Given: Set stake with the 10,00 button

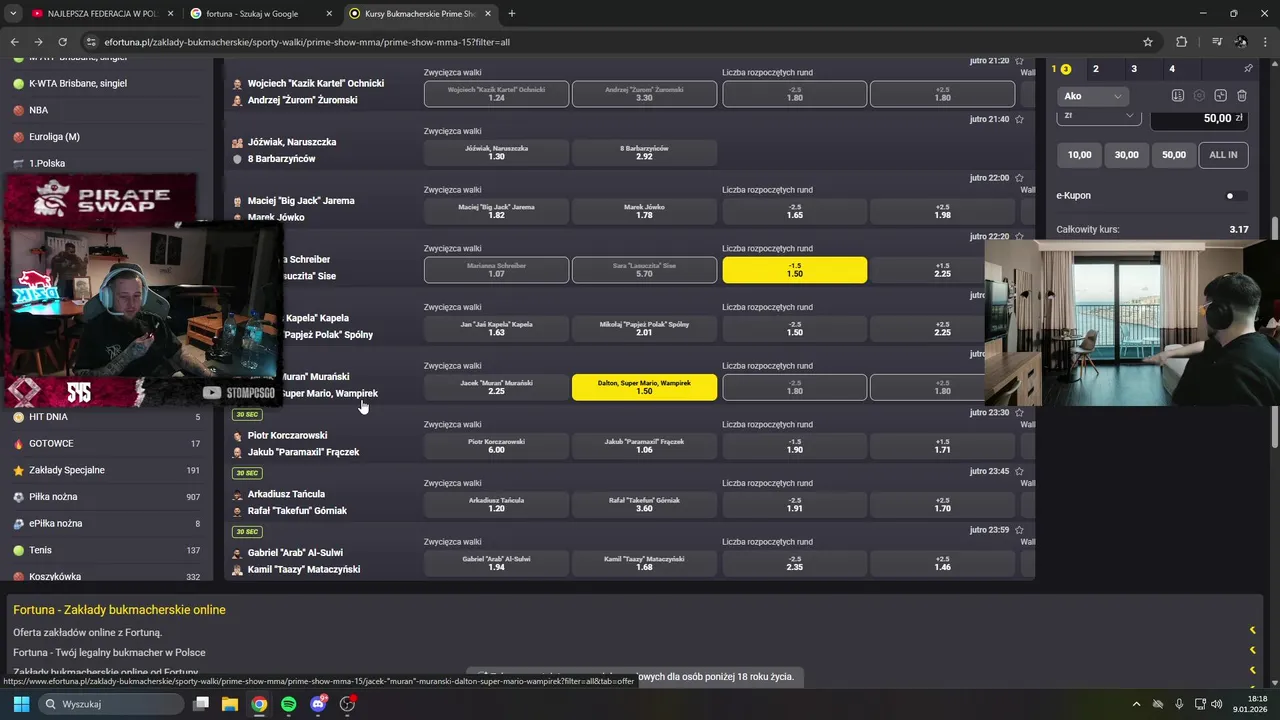Looking at the screenshot, I should [x=1079, y=155].
